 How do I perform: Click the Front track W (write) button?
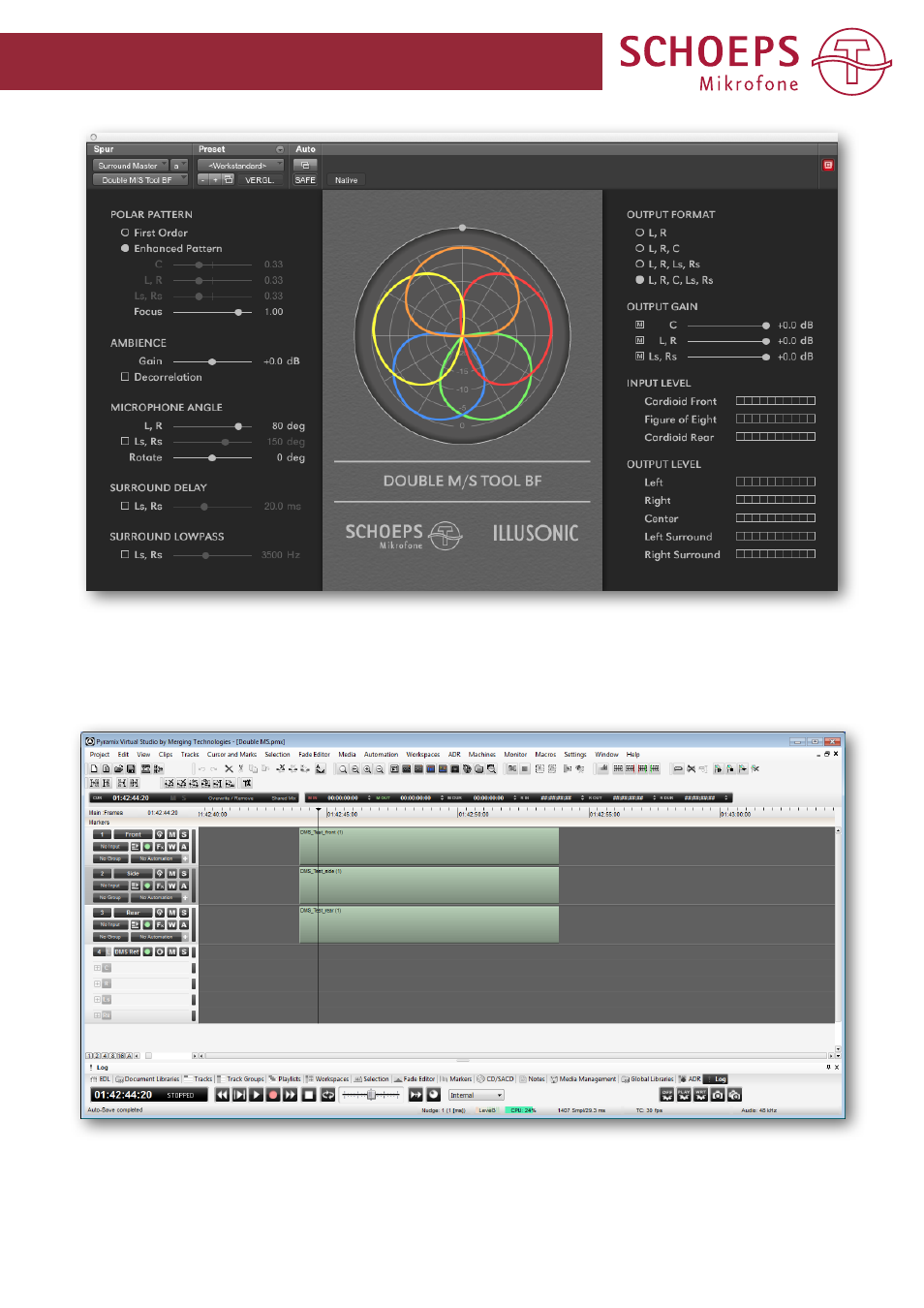(171, 847)
